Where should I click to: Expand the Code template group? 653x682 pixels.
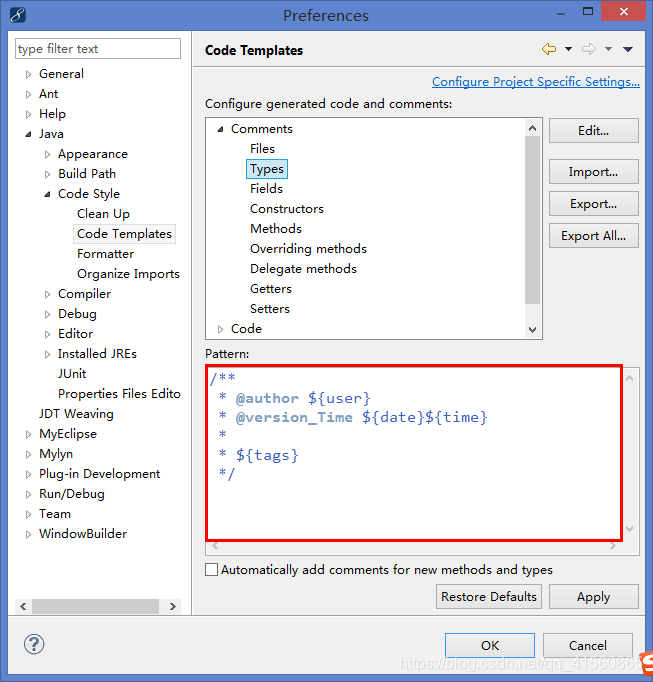[x=221, y=329]
